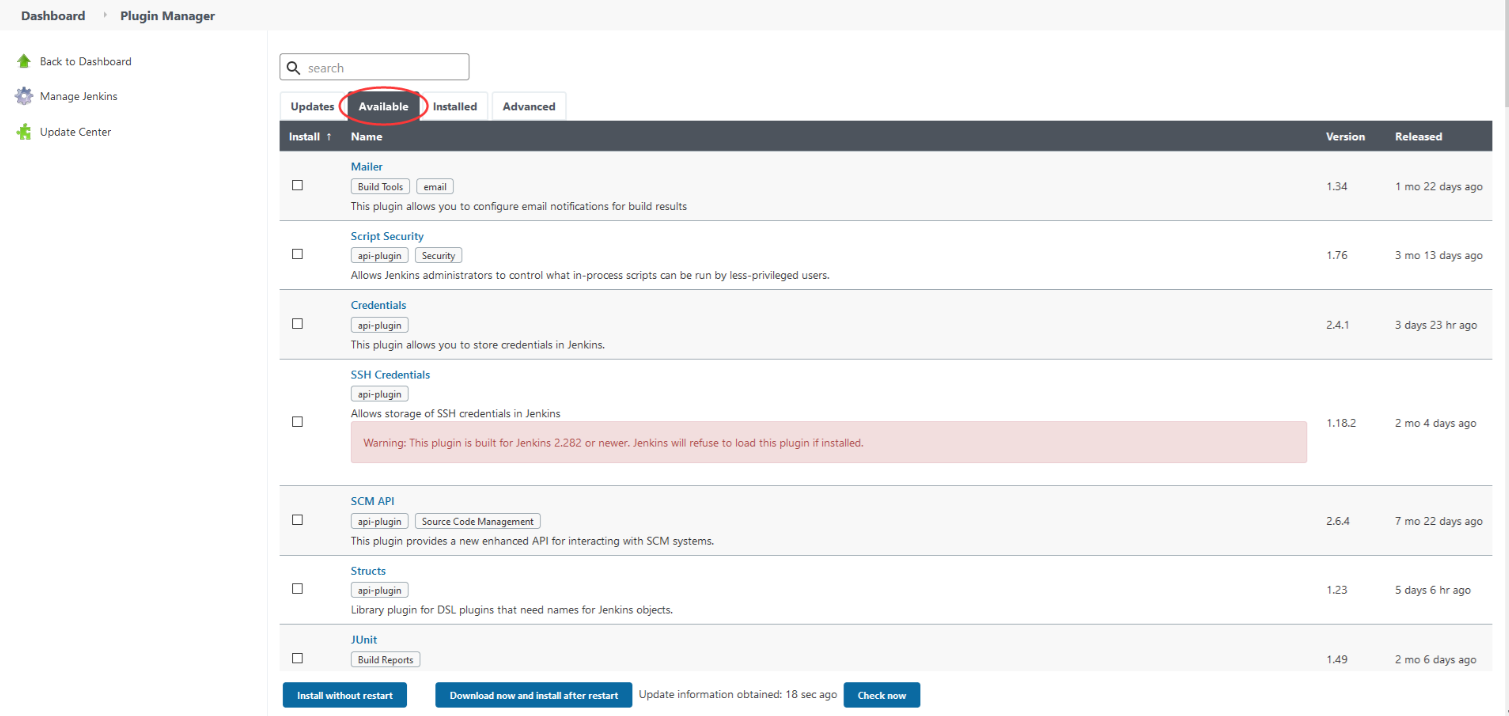Open the Script Security plugin link
The width and height of the screenshot is (1509, 716).
coord(387,236)
